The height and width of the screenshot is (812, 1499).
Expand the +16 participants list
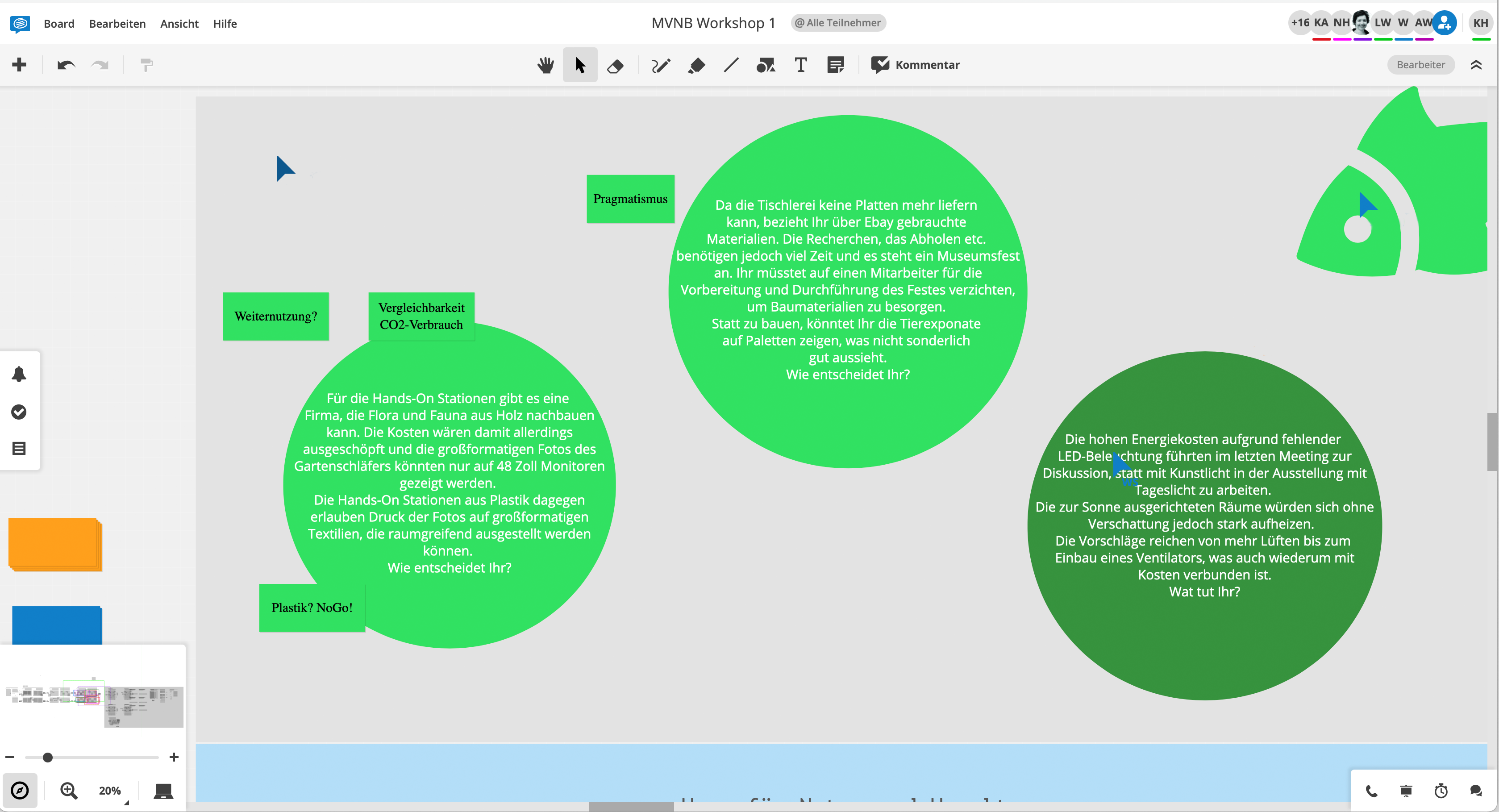tap(1299, 23)
